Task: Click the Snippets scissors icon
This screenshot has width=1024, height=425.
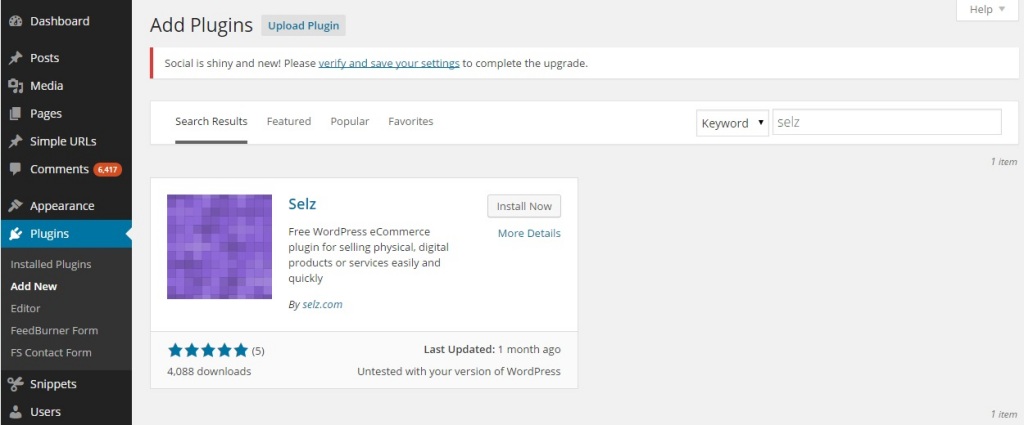Action: pyautogui.click(x=16, y=384)
